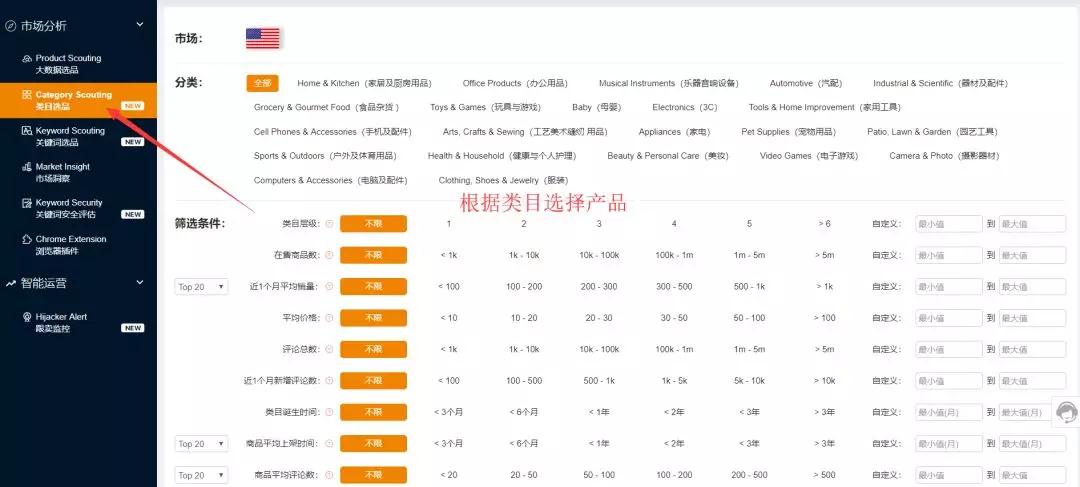
Task: Click the Chrome Extension sidebar icon
Action: (x=27, y=240)
